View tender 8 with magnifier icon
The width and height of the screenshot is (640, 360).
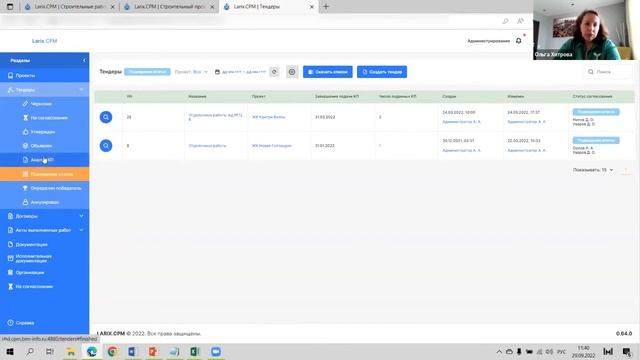coord(106,146)
